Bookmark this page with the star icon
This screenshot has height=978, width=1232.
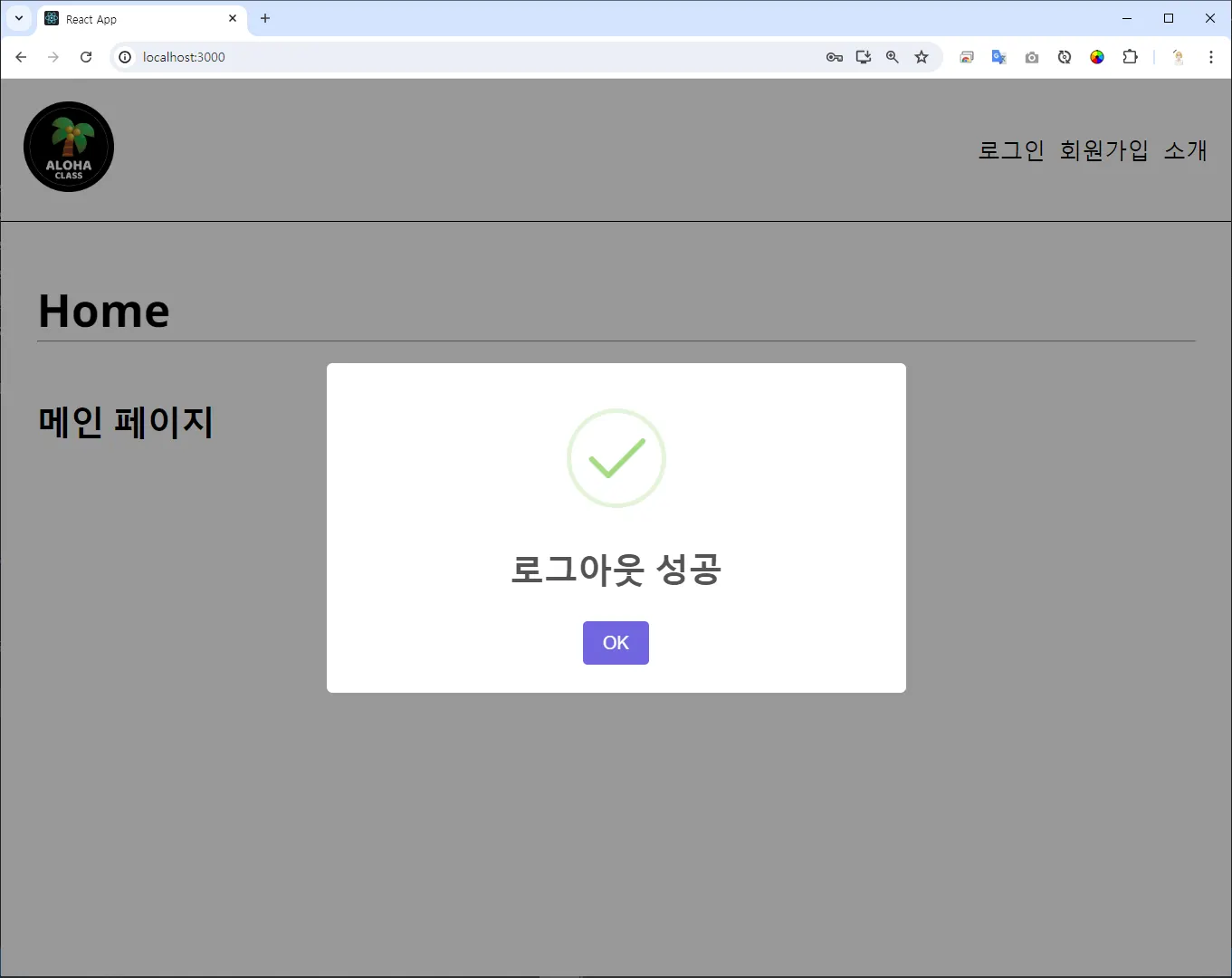[922, 57]
